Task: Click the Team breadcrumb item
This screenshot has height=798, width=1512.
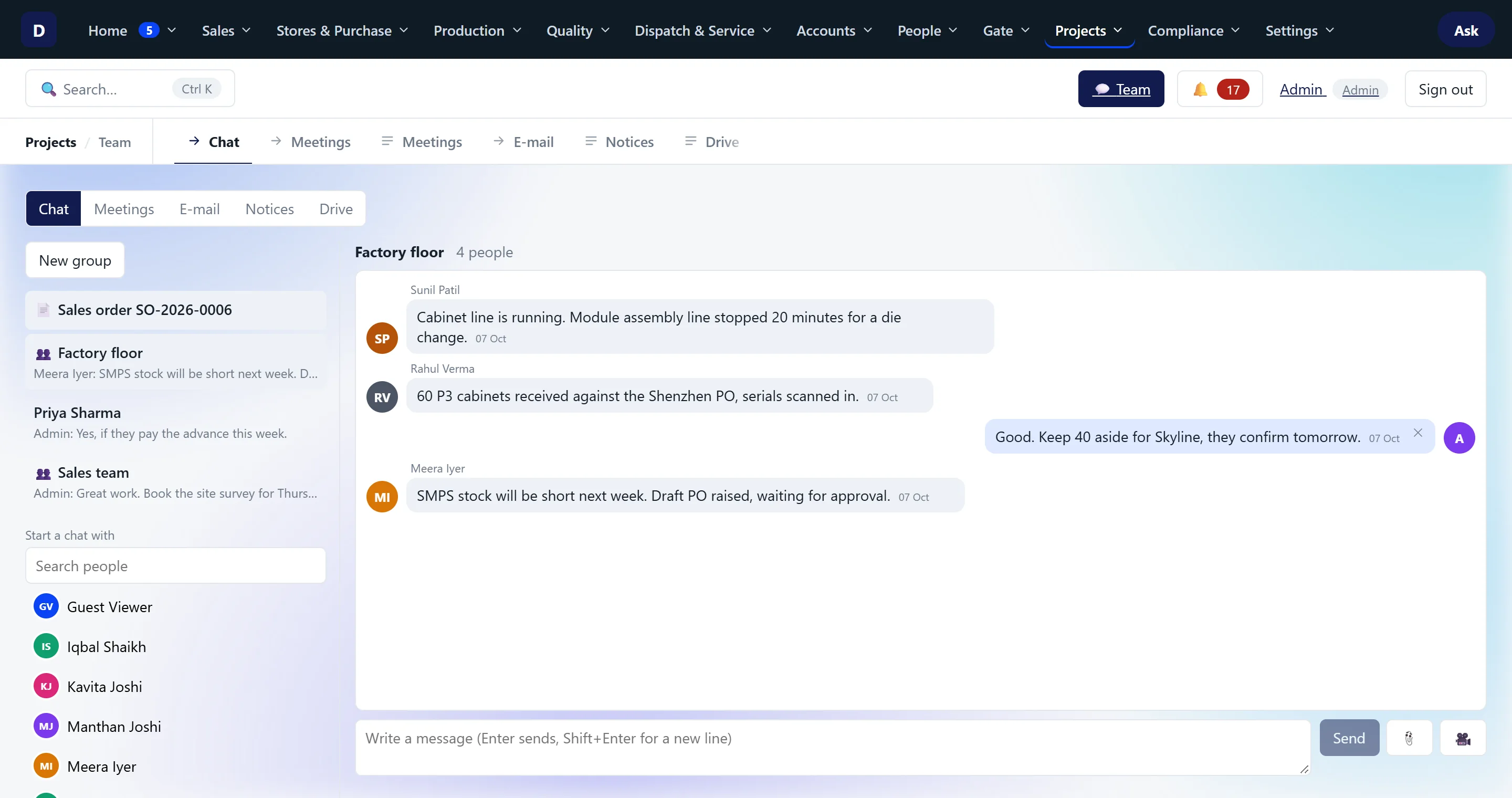Action: 114,142
